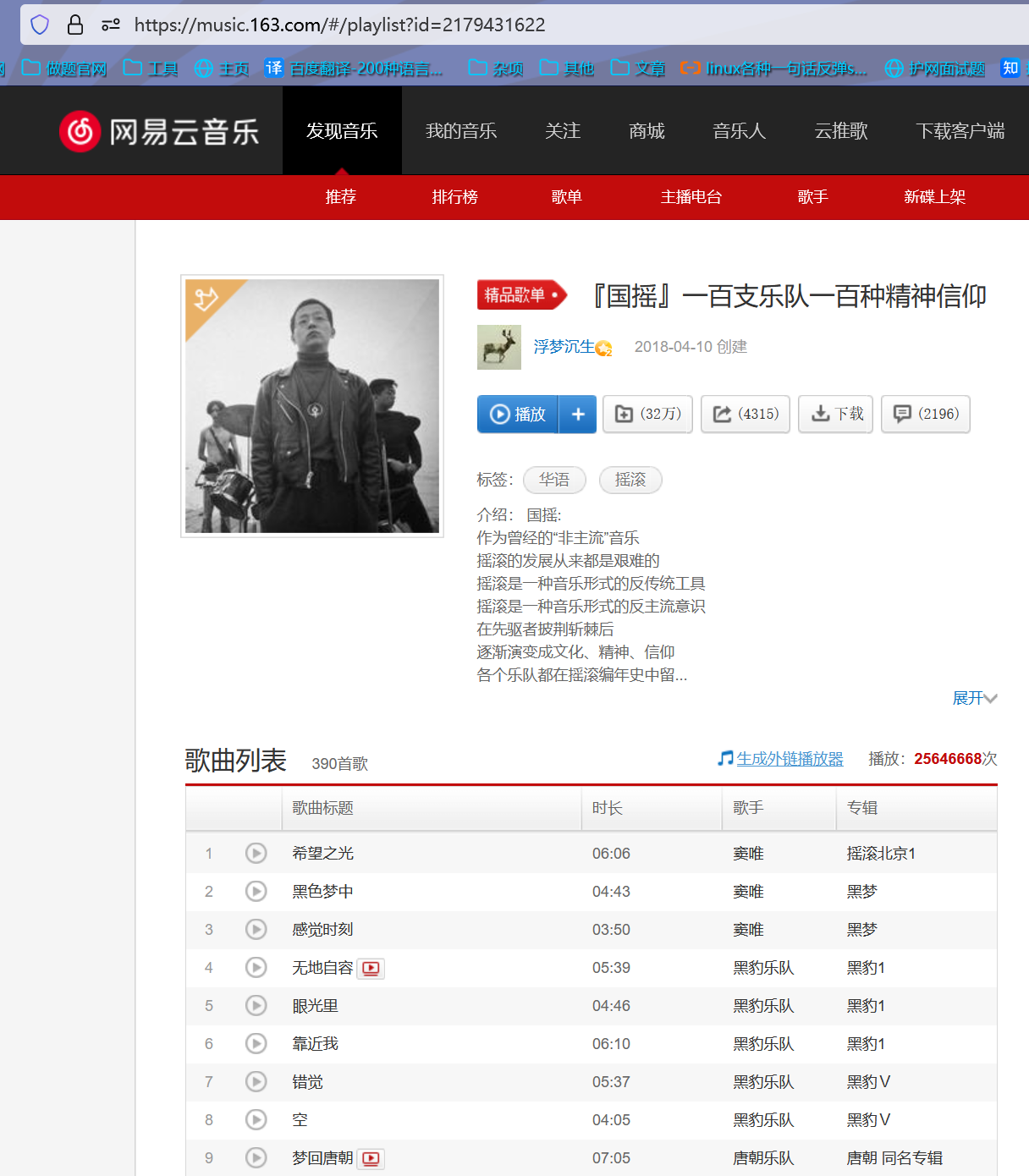The width and height of the screenshot is (1029, 1176).
Task: Open the 云推歌 nav item
Action: pyautogui.click(x=840, y=131)
